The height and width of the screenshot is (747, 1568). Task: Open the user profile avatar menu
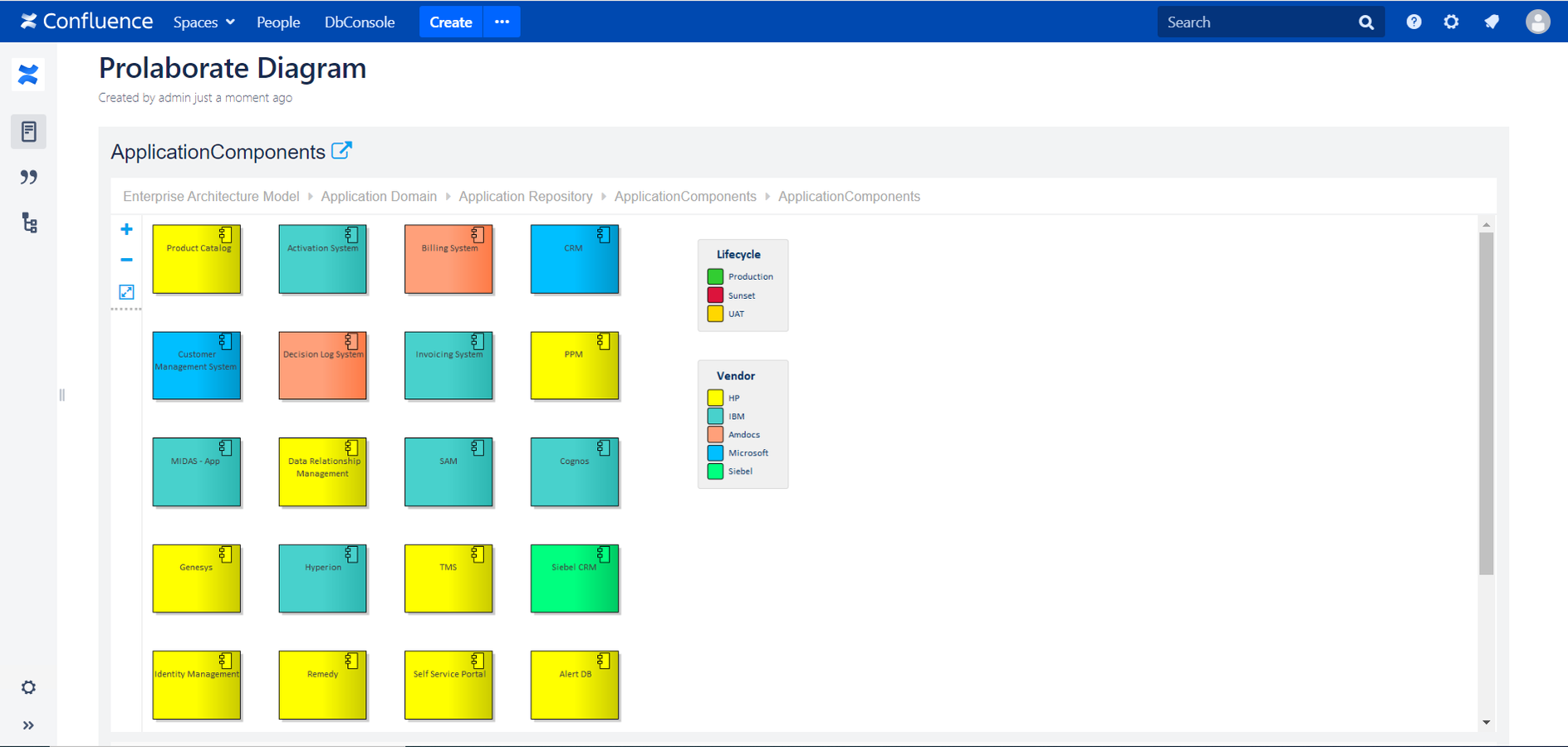(1538, 22)
